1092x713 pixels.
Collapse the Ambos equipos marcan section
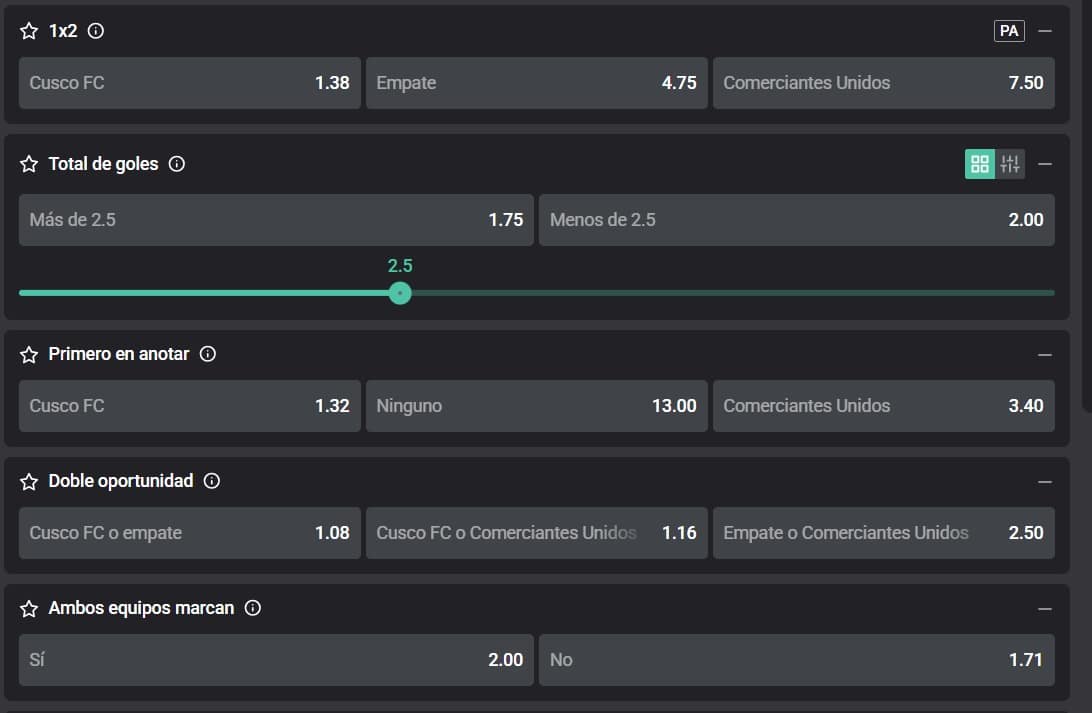1045,608
